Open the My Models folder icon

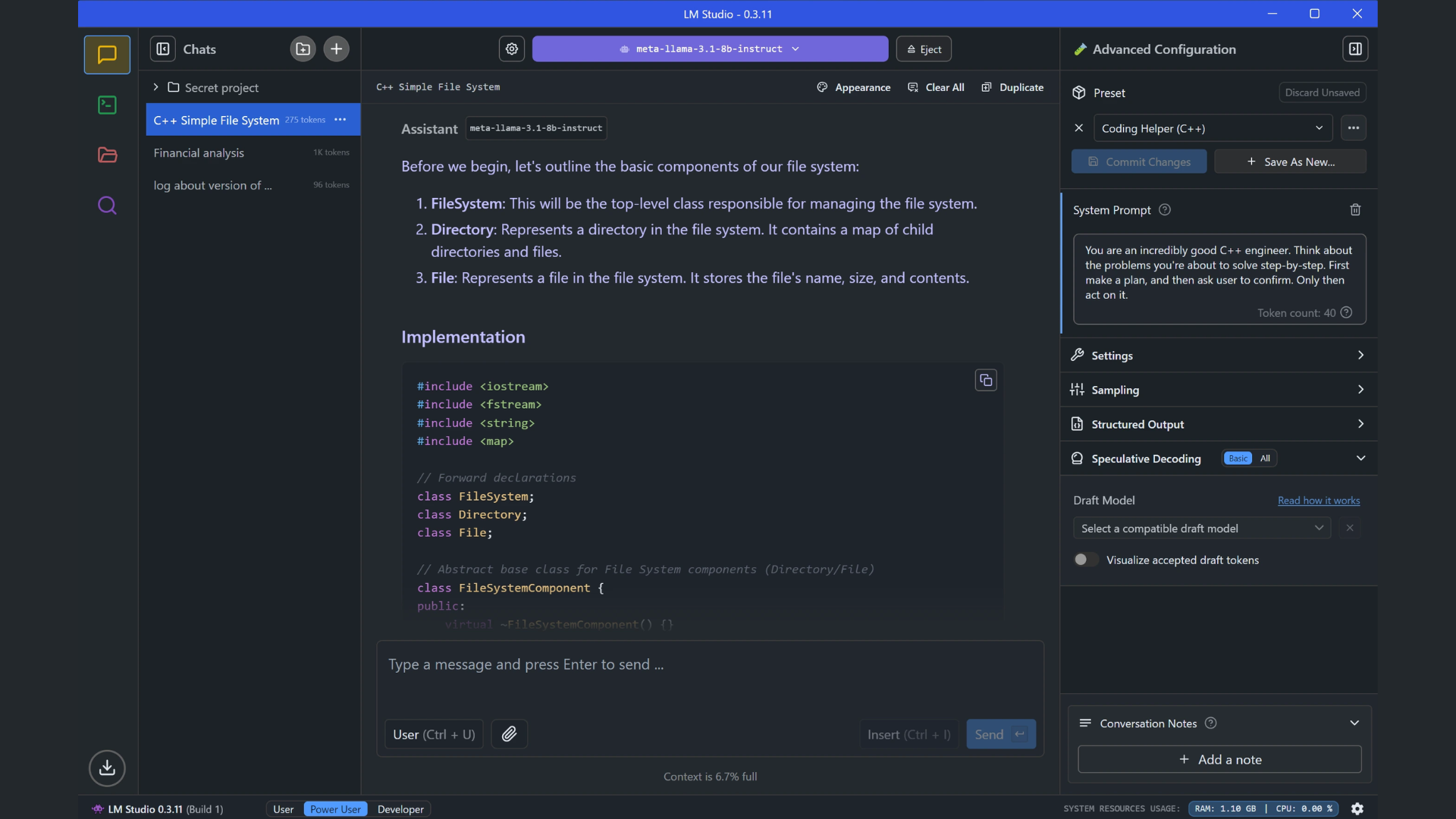tap(107, 155)
